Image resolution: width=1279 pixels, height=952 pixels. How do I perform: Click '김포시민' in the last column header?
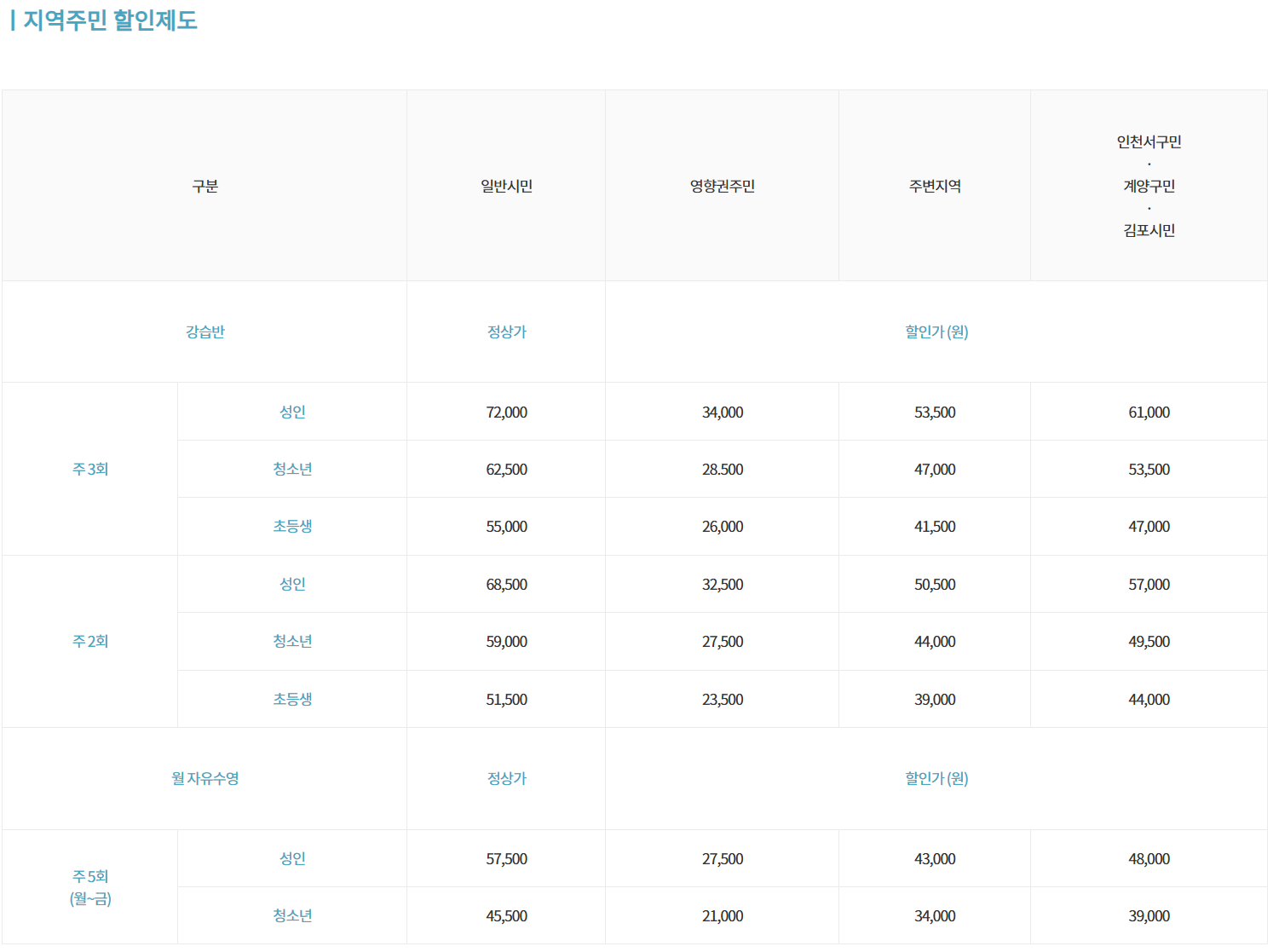tap(1149, 230)
